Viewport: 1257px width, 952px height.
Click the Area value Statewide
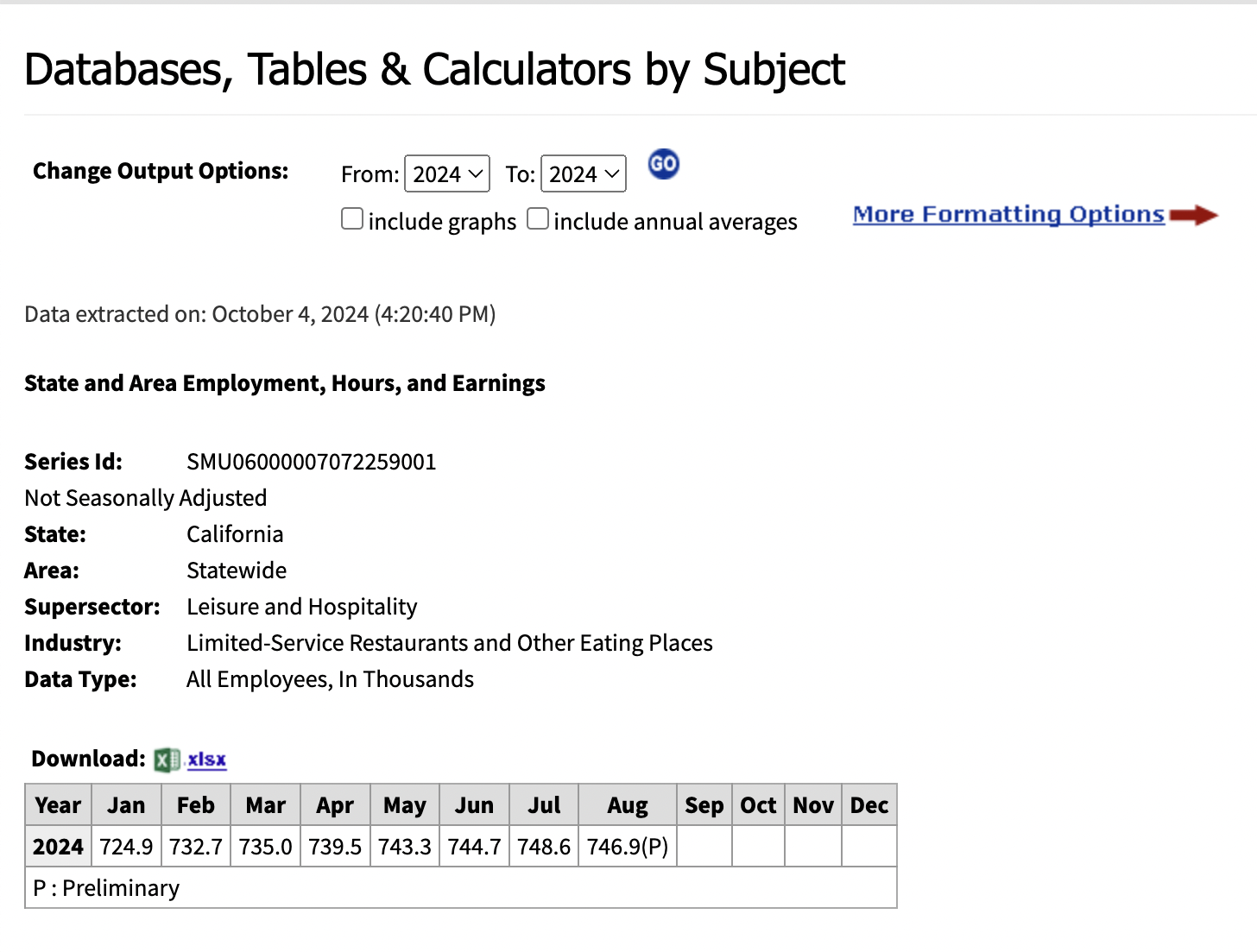237,571
